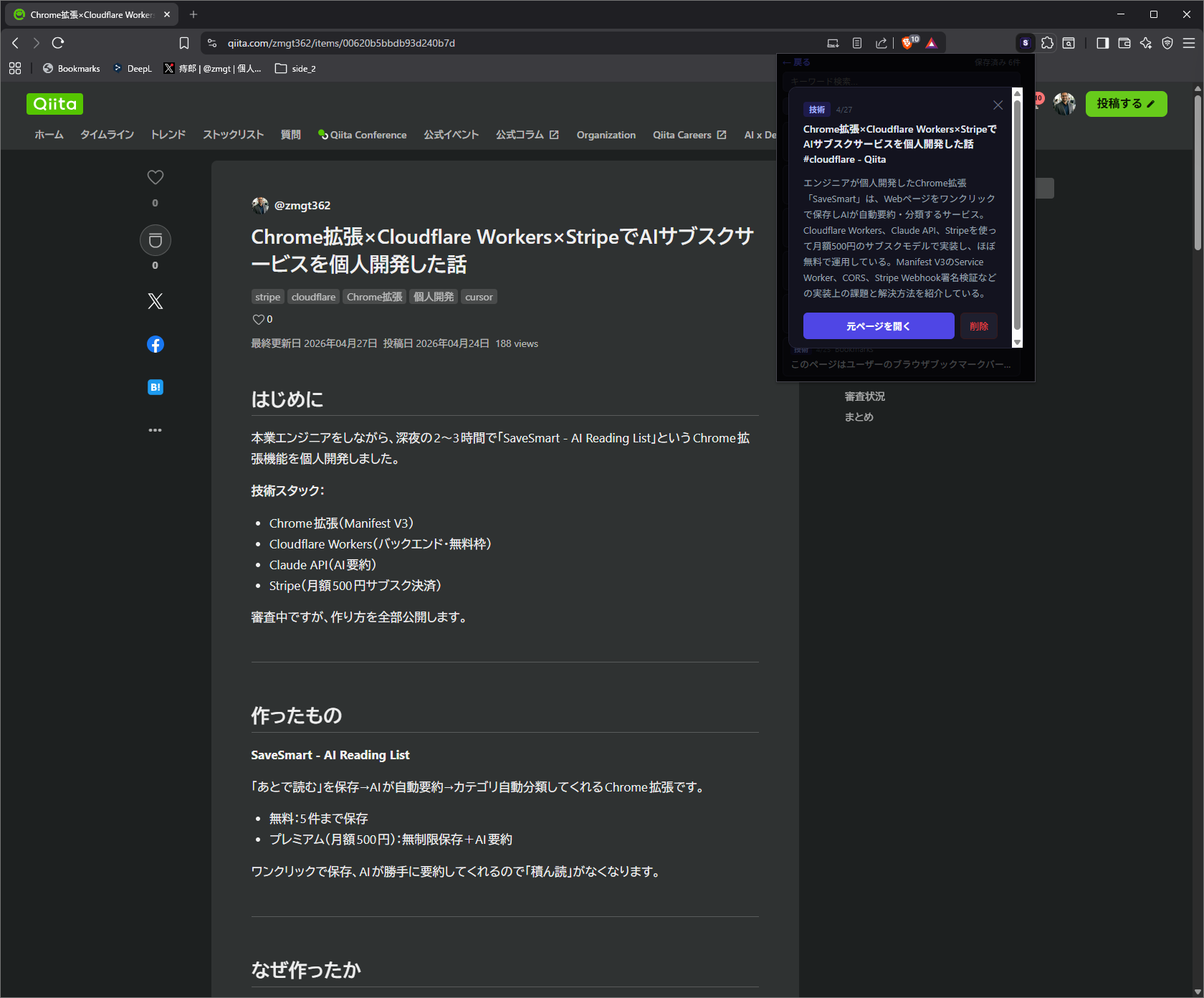Open Brave Shields lion icon
Screen dimensions: 1204x998
click(908, 43)
